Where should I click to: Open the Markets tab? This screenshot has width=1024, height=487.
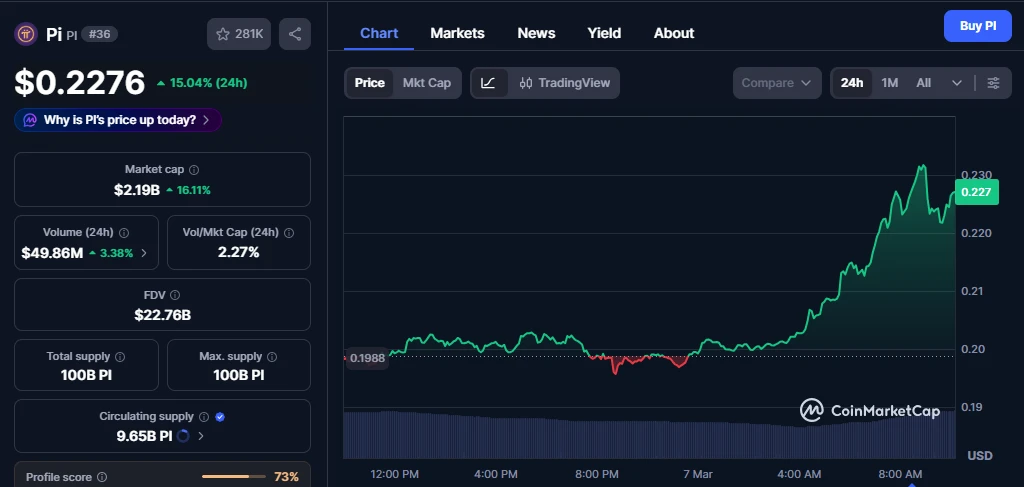pyautogui.click(x=457, y=33)
